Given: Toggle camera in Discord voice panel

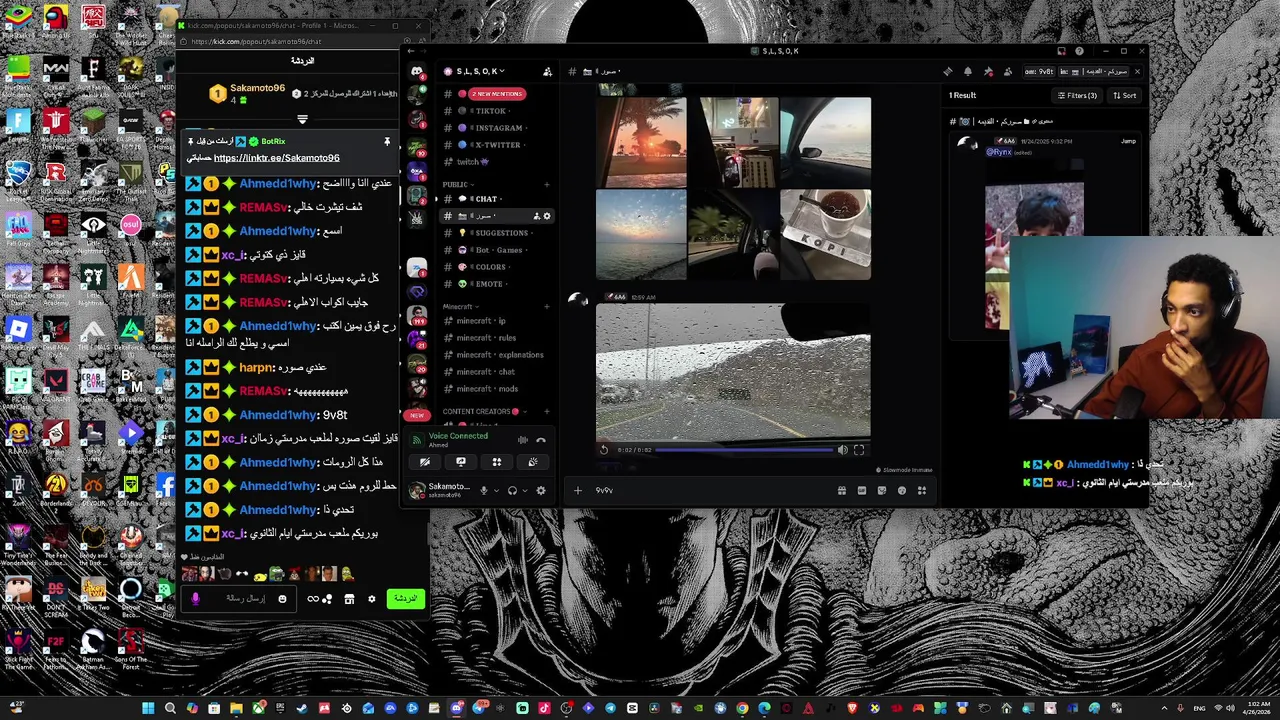Looking at the screenshot, I should coord(425,462).
